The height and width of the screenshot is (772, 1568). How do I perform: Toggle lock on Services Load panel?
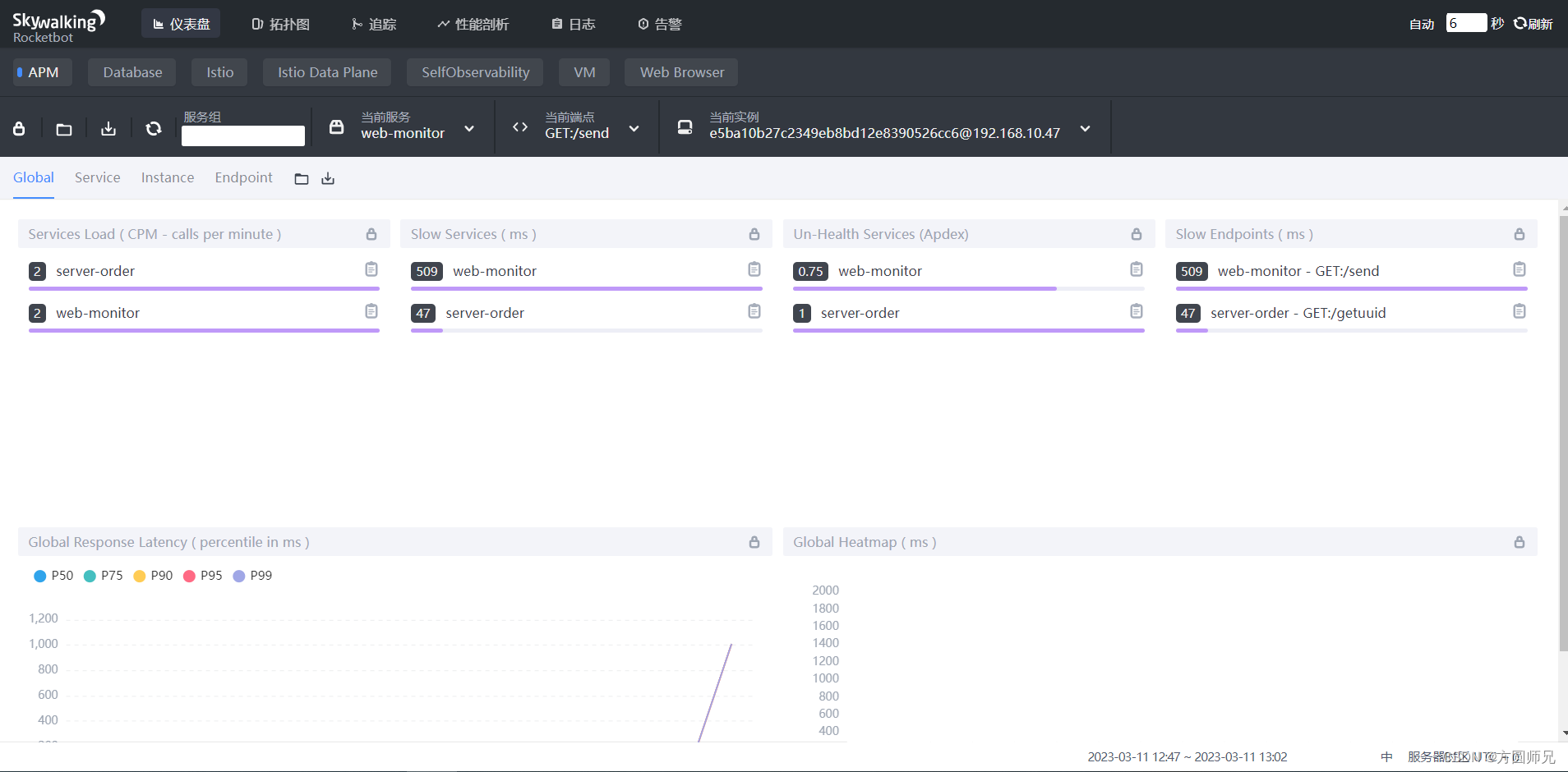(371, 234)
